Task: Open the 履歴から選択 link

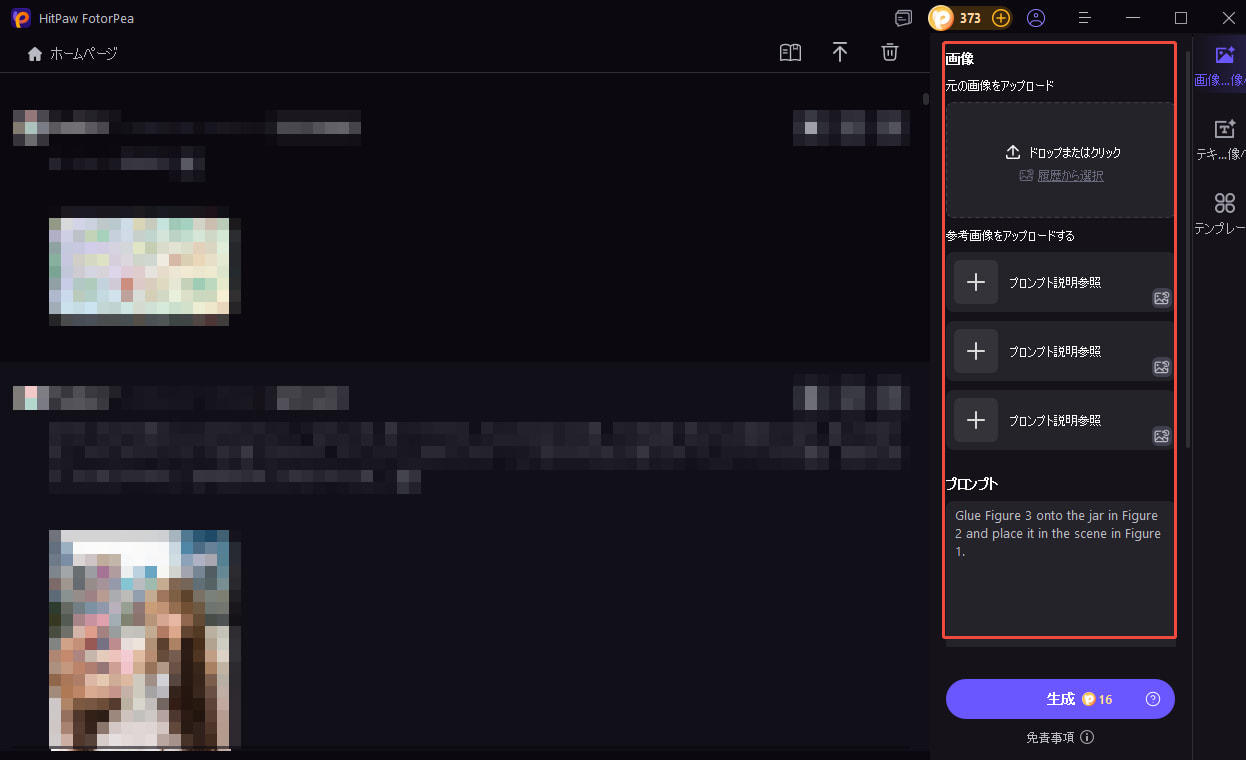Action: pos(1069,176)
